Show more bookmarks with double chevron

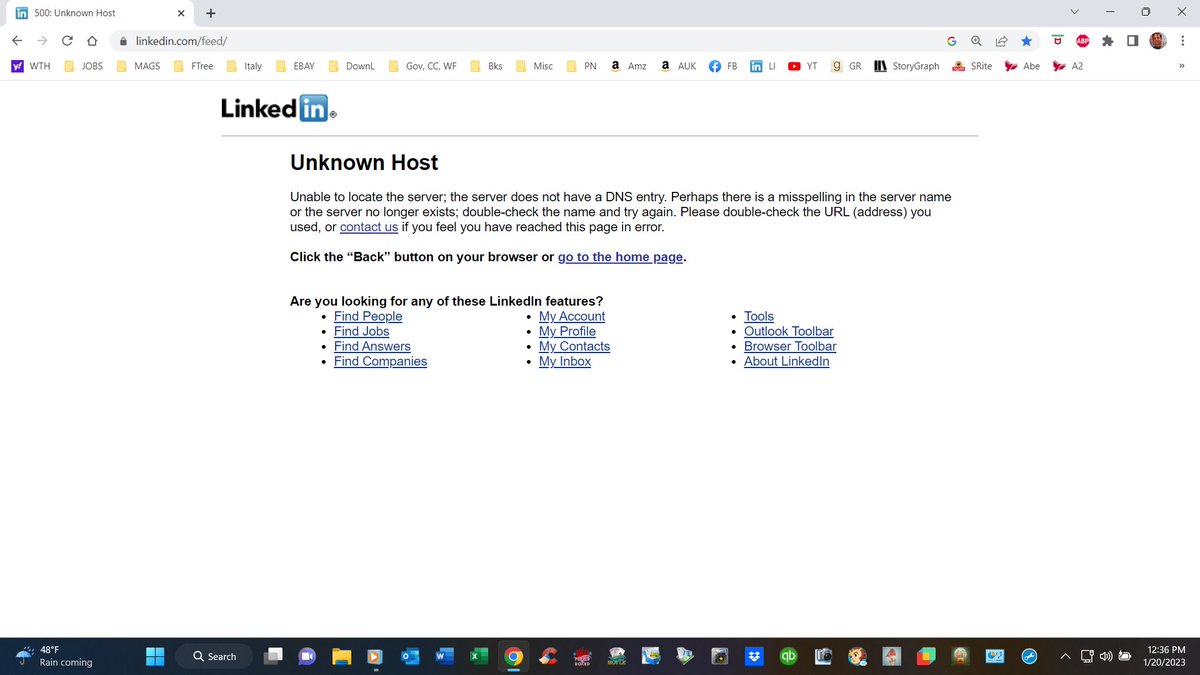coord(1182,66)
